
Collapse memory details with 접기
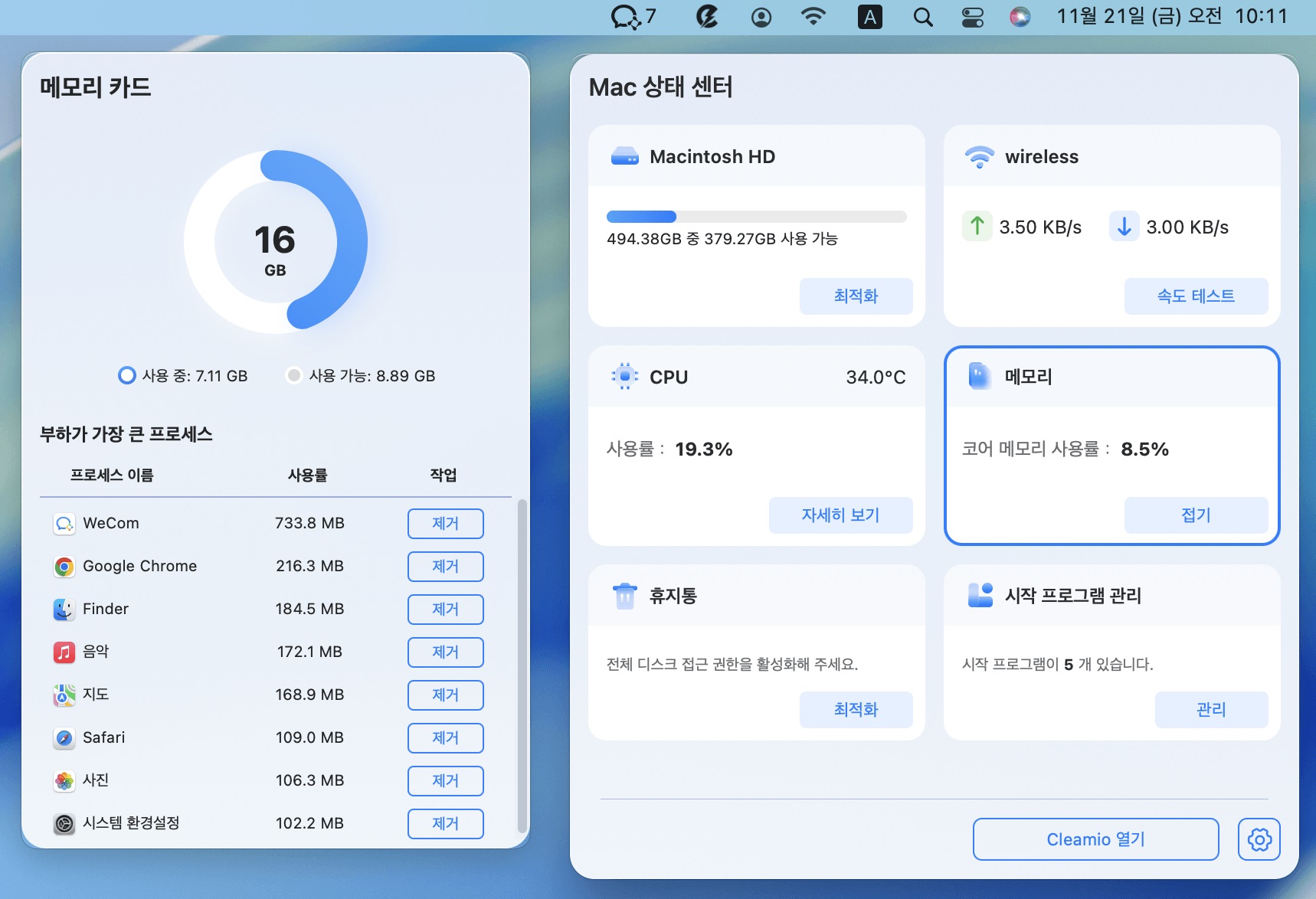1196,515
